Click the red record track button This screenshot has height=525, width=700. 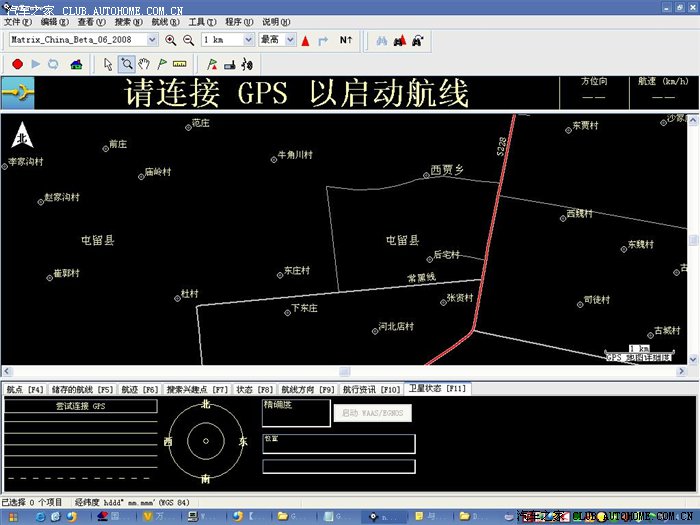(17, 64)
